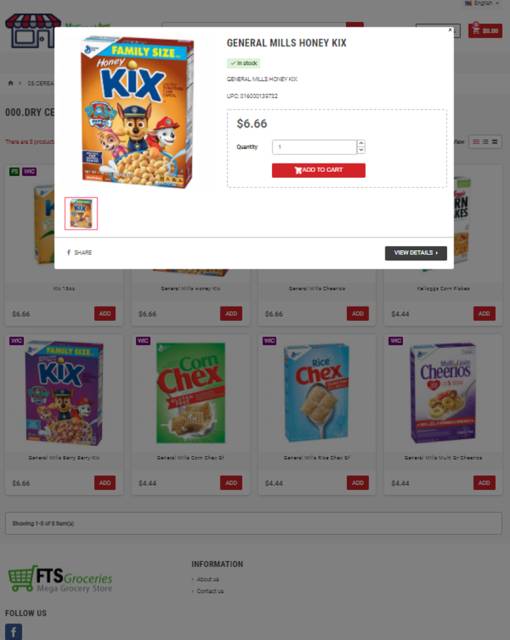The width and height of the screenshot is (510, 640).
Task: Share product via Facebook share link
Action: point(80,253)
